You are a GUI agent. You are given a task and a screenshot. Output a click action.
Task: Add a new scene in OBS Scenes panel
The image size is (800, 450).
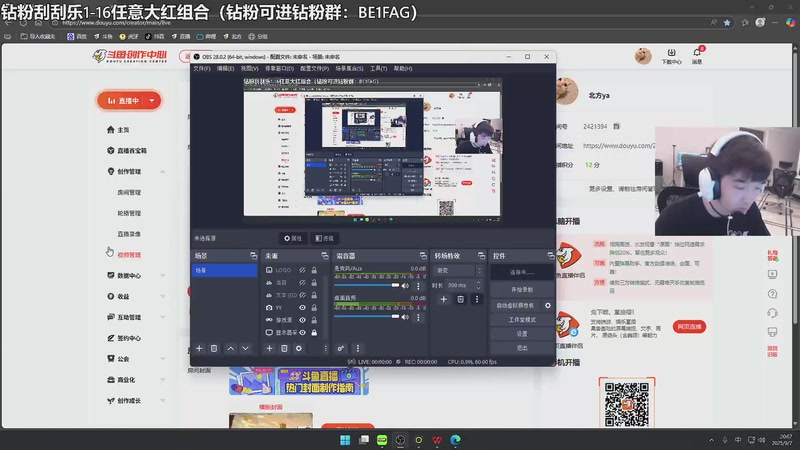point(199,348)
